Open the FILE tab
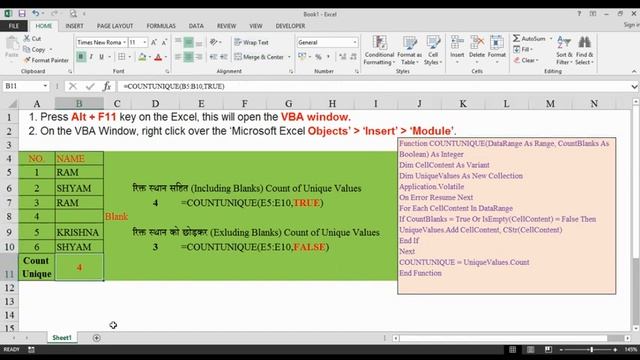This screenshot has width=640, height=360. pyautogui.click(x=13, y=26)
